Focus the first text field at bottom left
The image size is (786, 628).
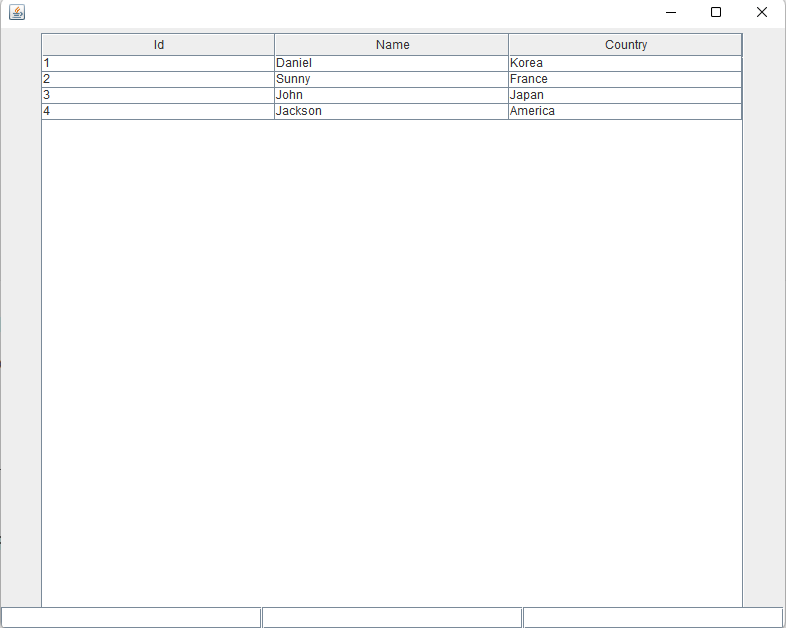point(131,617)
